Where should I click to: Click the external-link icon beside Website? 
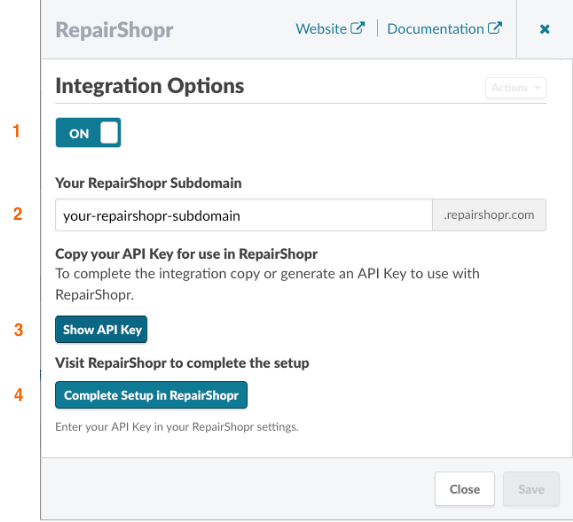coord(357,28)
